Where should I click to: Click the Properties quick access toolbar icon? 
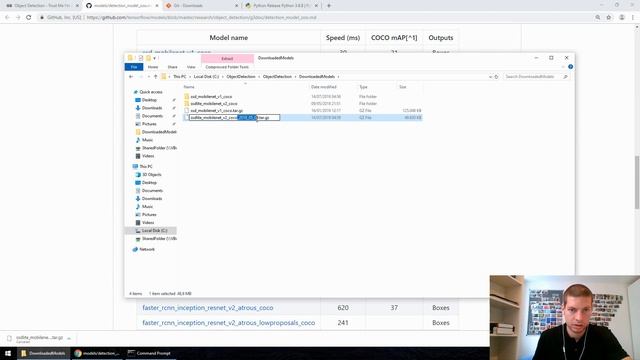tap(141, 58)
